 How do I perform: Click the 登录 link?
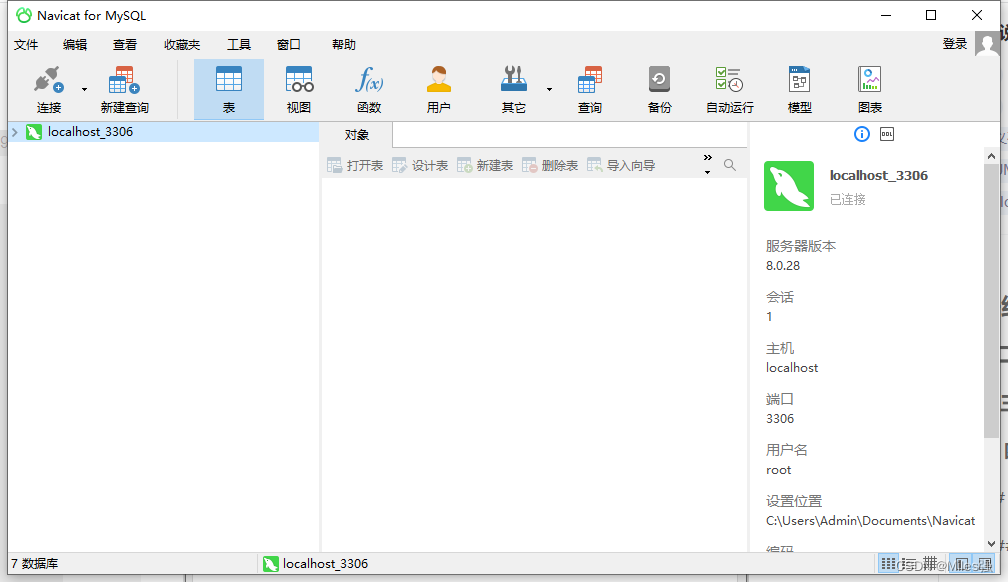point(954,44)
